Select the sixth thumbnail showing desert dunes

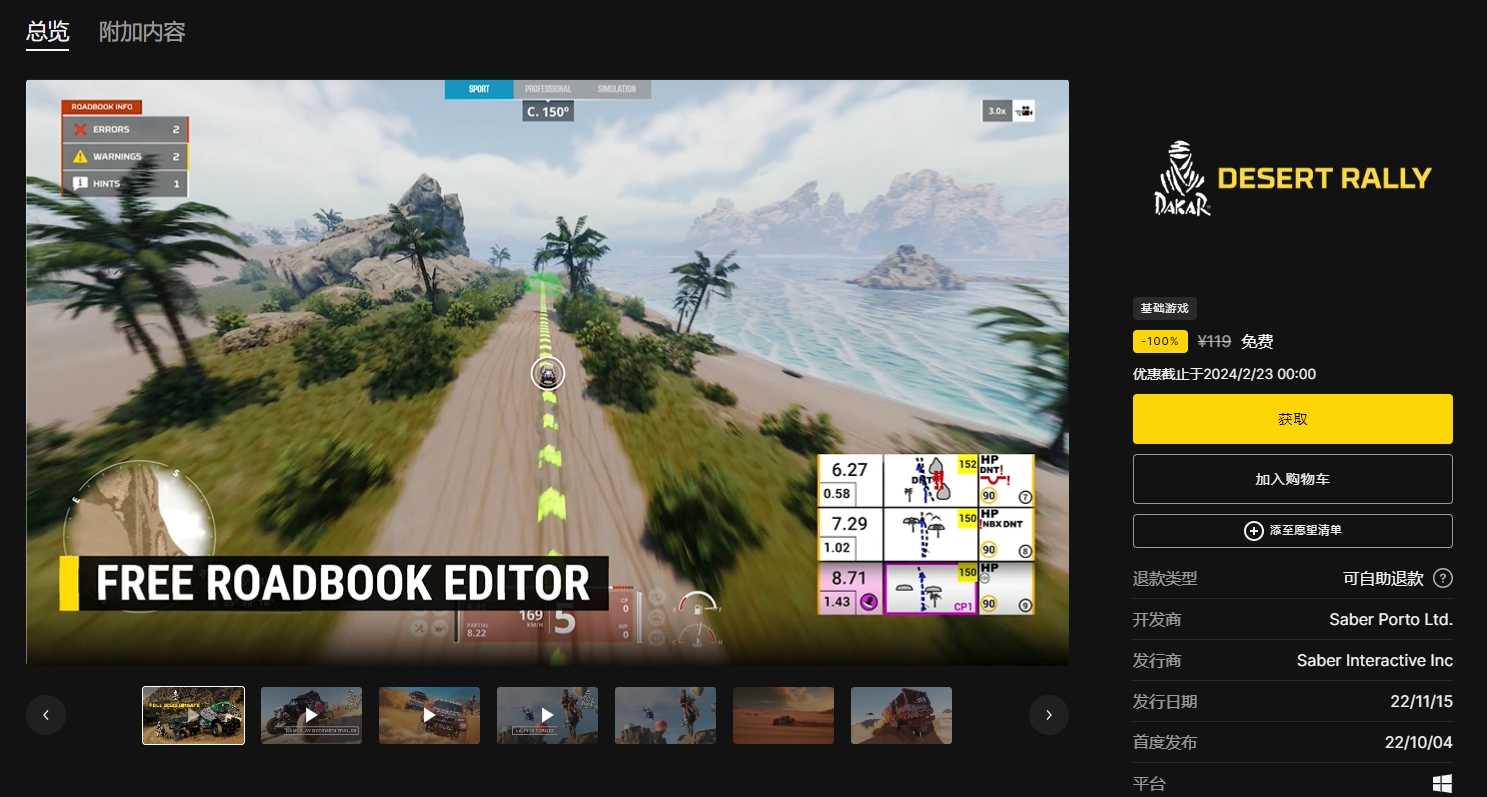[783, 715]
